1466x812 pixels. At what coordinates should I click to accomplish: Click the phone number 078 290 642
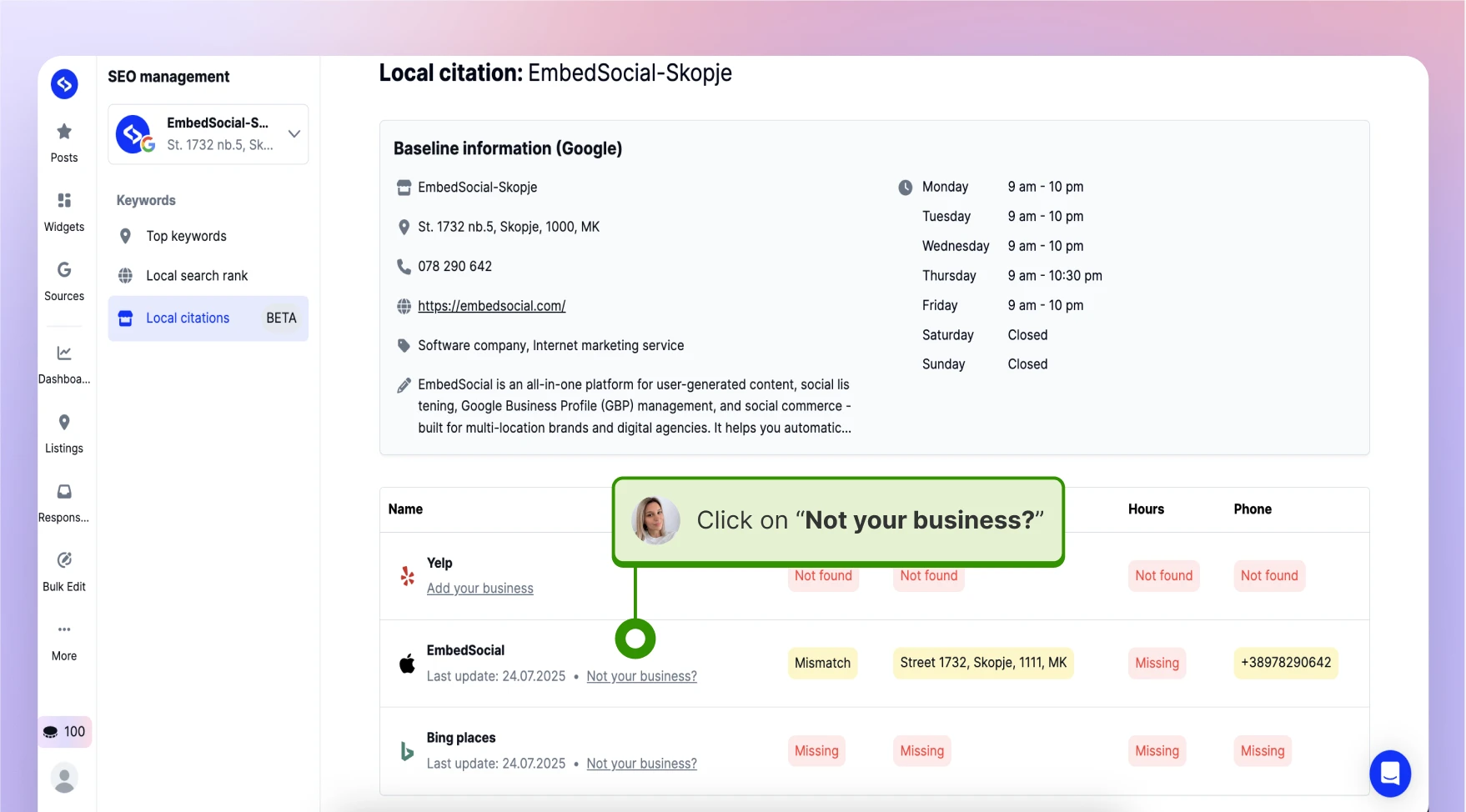tap(454, 267)
